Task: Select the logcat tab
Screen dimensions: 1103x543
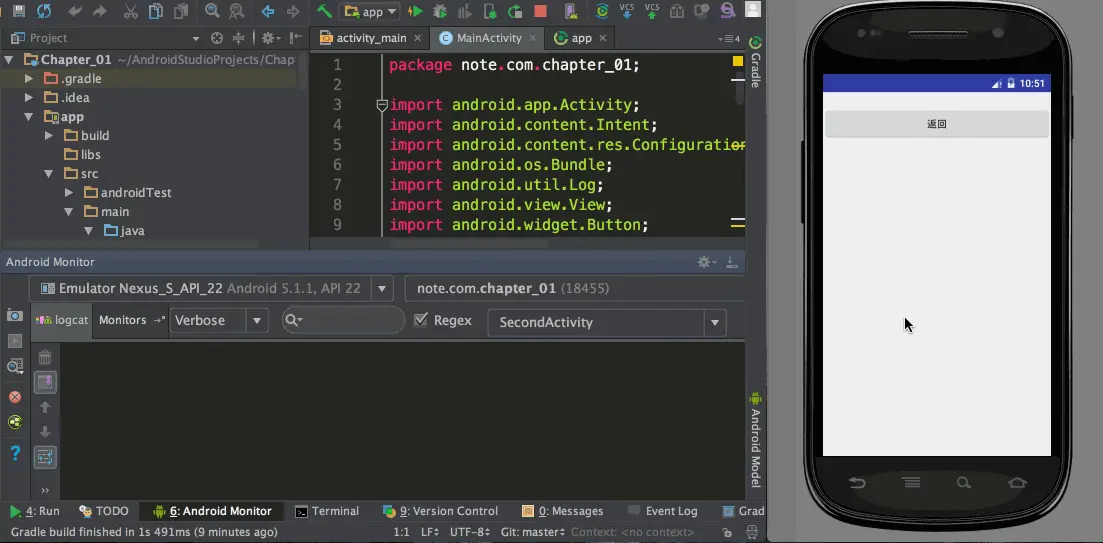Action: click(63, 320)
